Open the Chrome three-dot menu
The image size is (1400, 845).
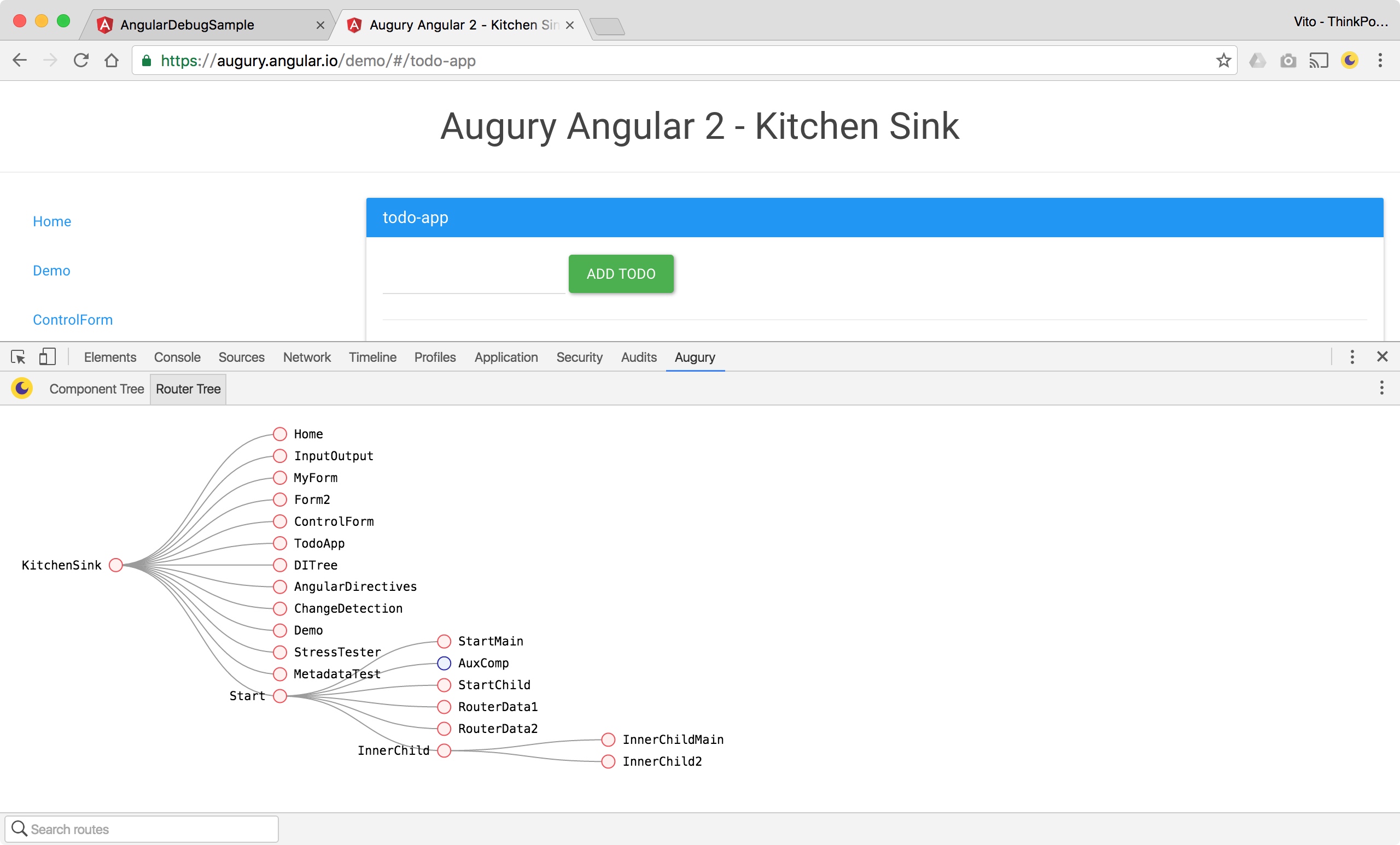click(x=1380, y=60)
